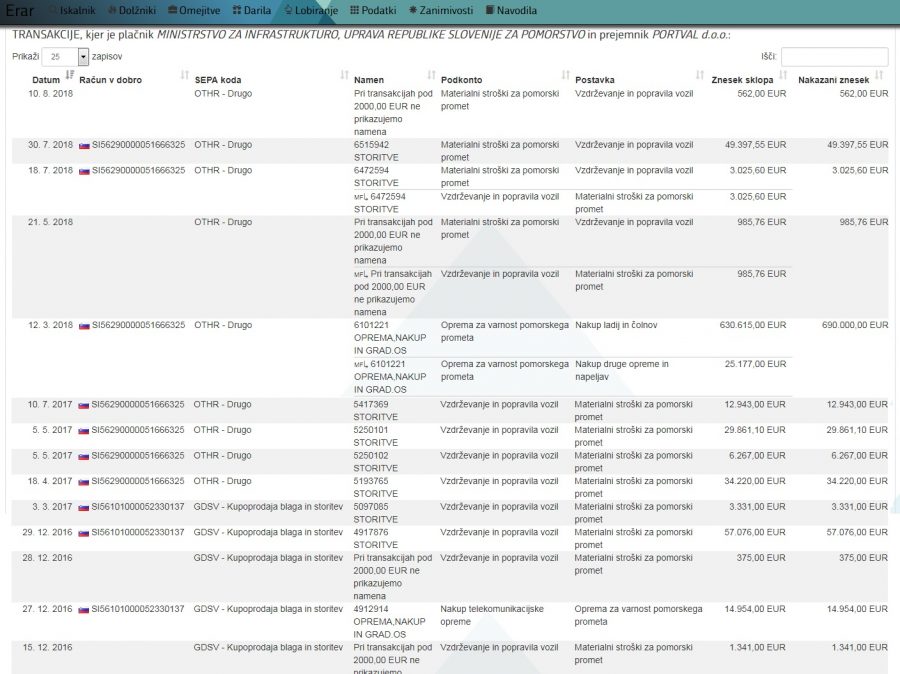
Task: Click the Slovenian flag in the 10. 7. 2017 row
Action: (84, 405)
